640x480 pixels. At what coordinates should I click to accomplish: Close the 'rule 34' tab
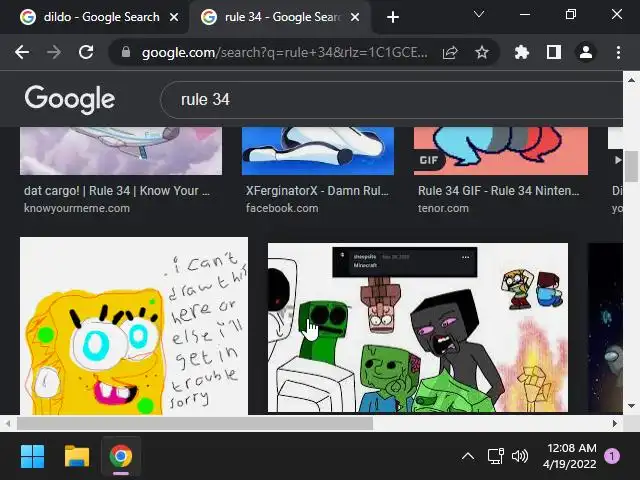pyautogui.click(x=355, y=17)
